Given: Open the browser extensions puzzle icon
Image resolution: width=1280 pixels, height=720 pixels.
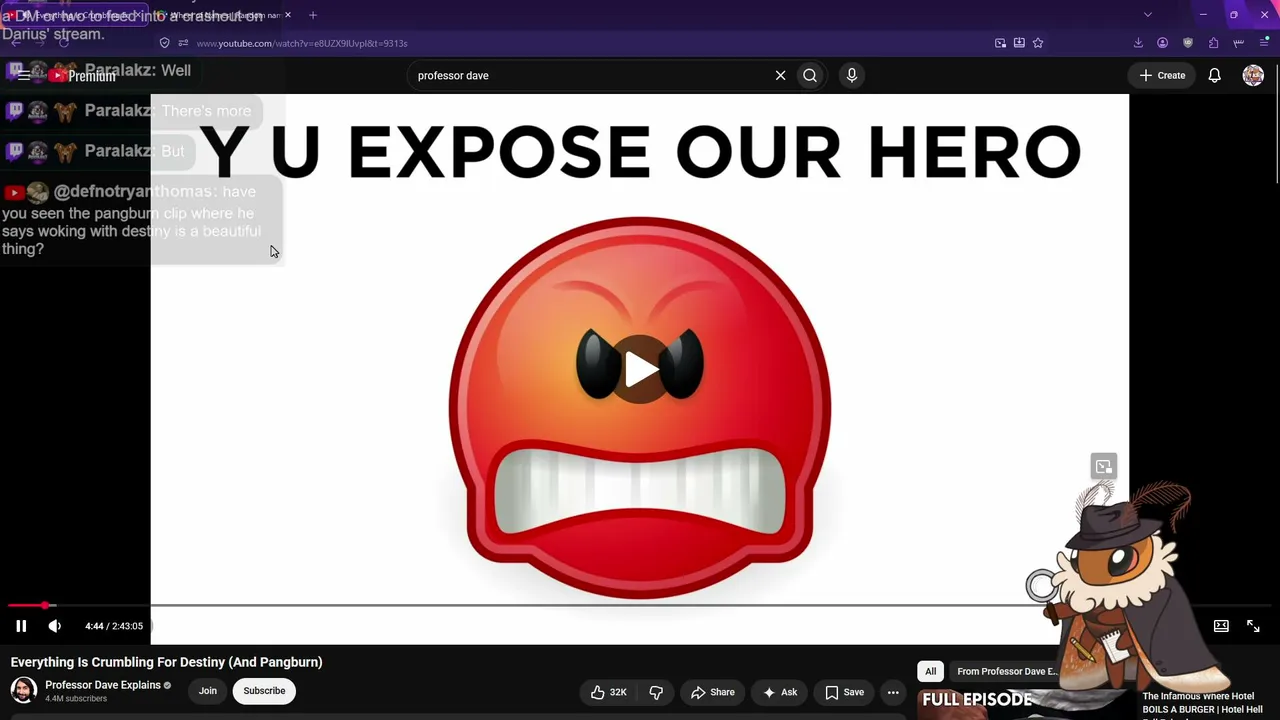Looking at the screenshot, I should [x=1213, y=43].
